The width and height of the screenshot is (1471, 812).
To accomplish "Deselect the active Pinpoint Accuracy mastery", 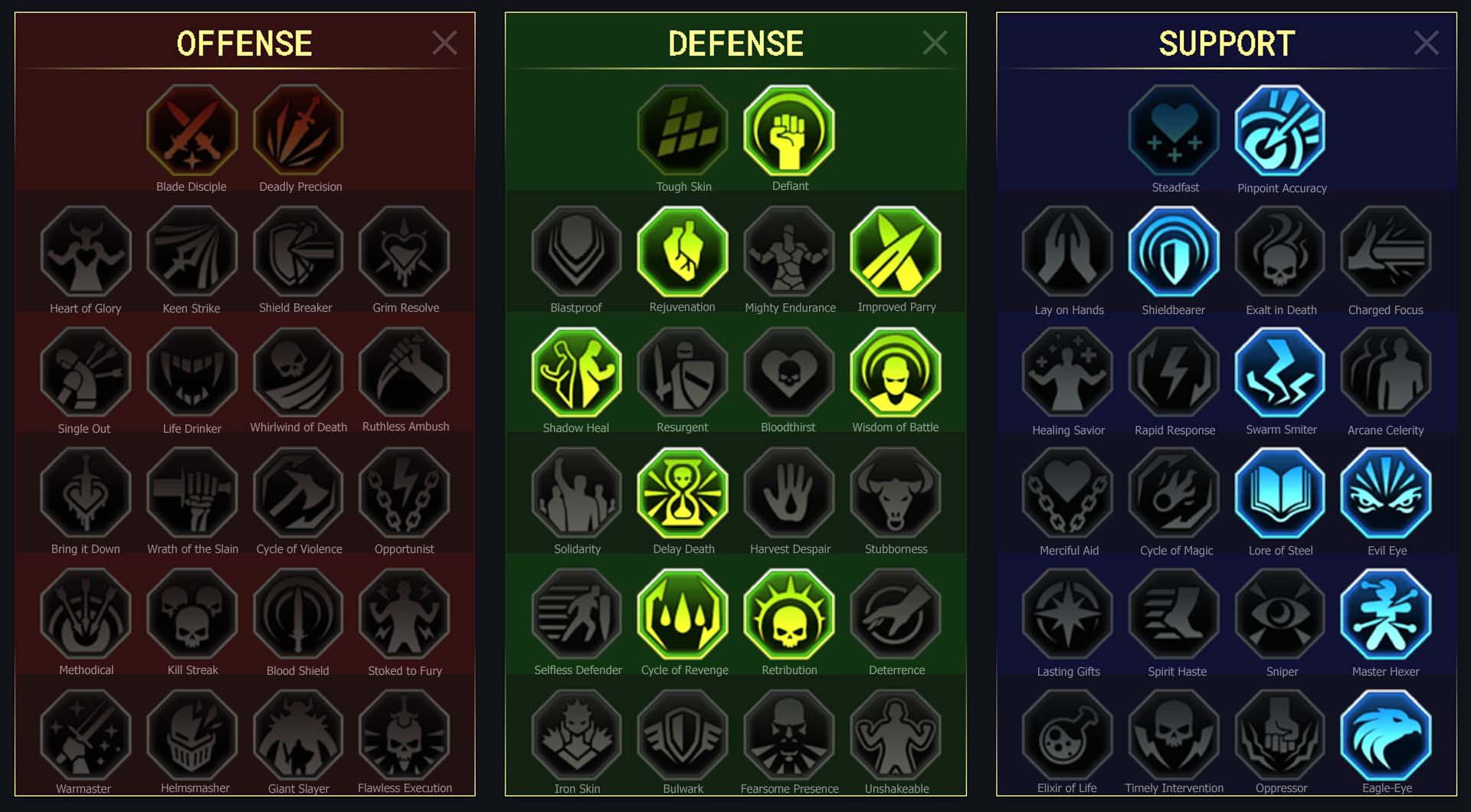I will tap(1280, 130).
